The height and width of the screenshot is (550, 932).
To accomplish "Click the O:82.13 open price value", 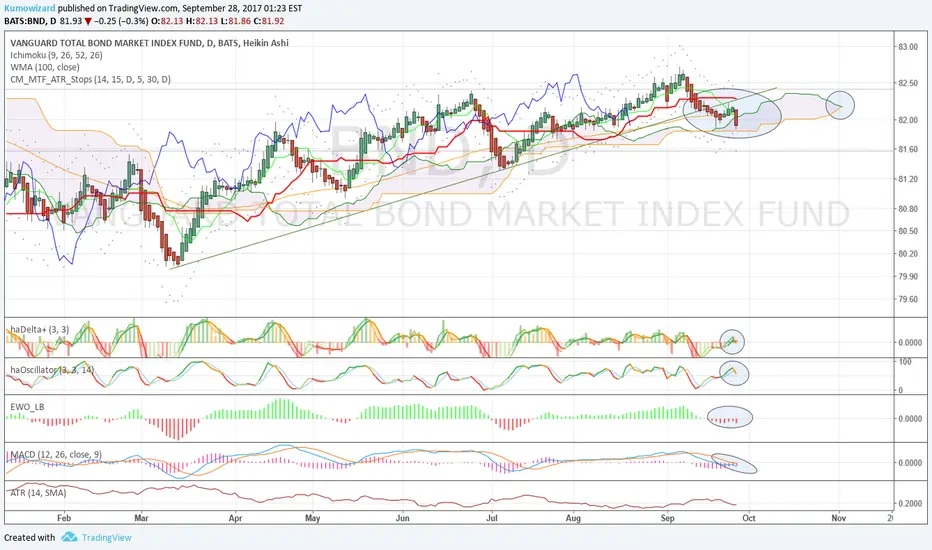I will point(168,21).
